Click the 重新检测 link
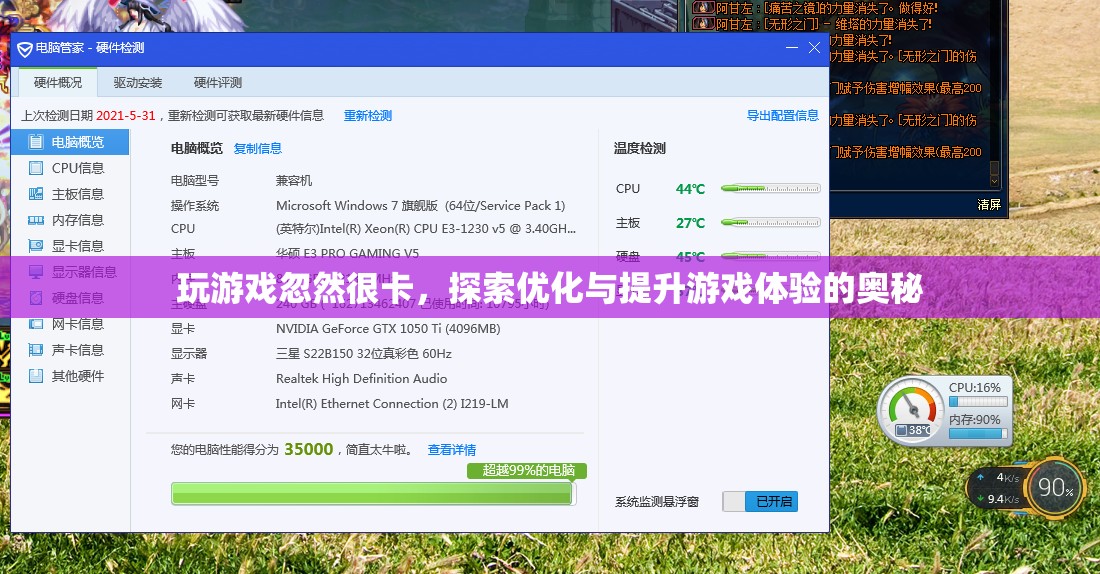Image resolution: width=1100 pixels, height=574 pixels. 368,116
